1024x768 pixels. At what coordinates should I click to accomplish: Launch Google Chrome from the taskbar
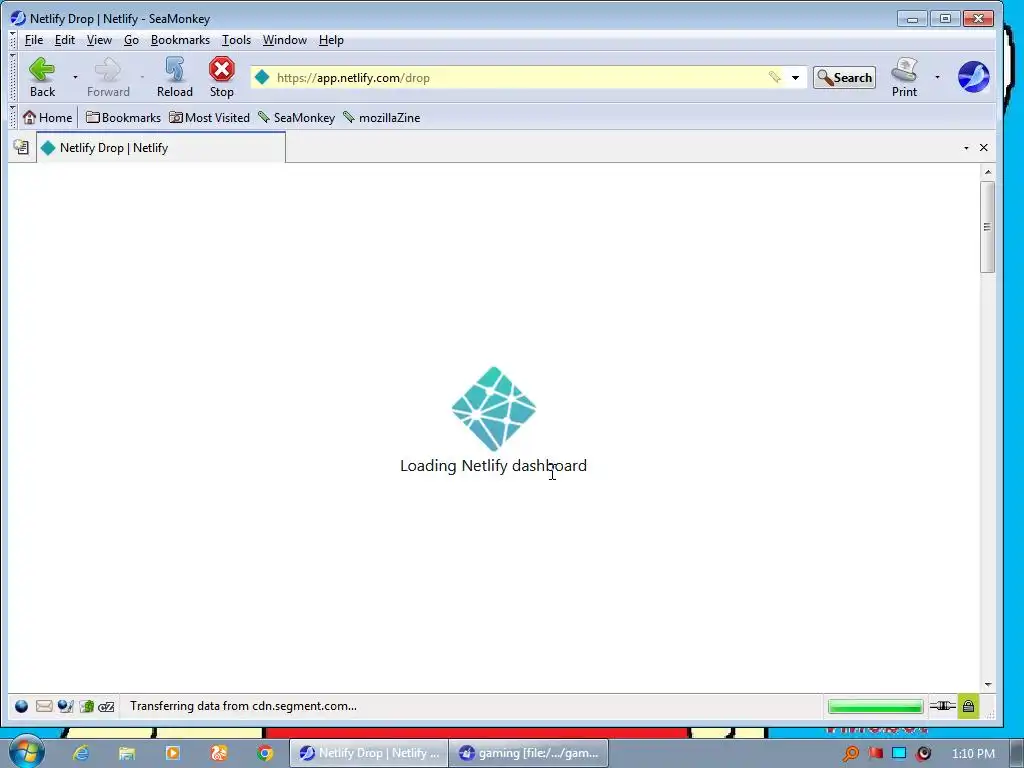tap(264, 753)
